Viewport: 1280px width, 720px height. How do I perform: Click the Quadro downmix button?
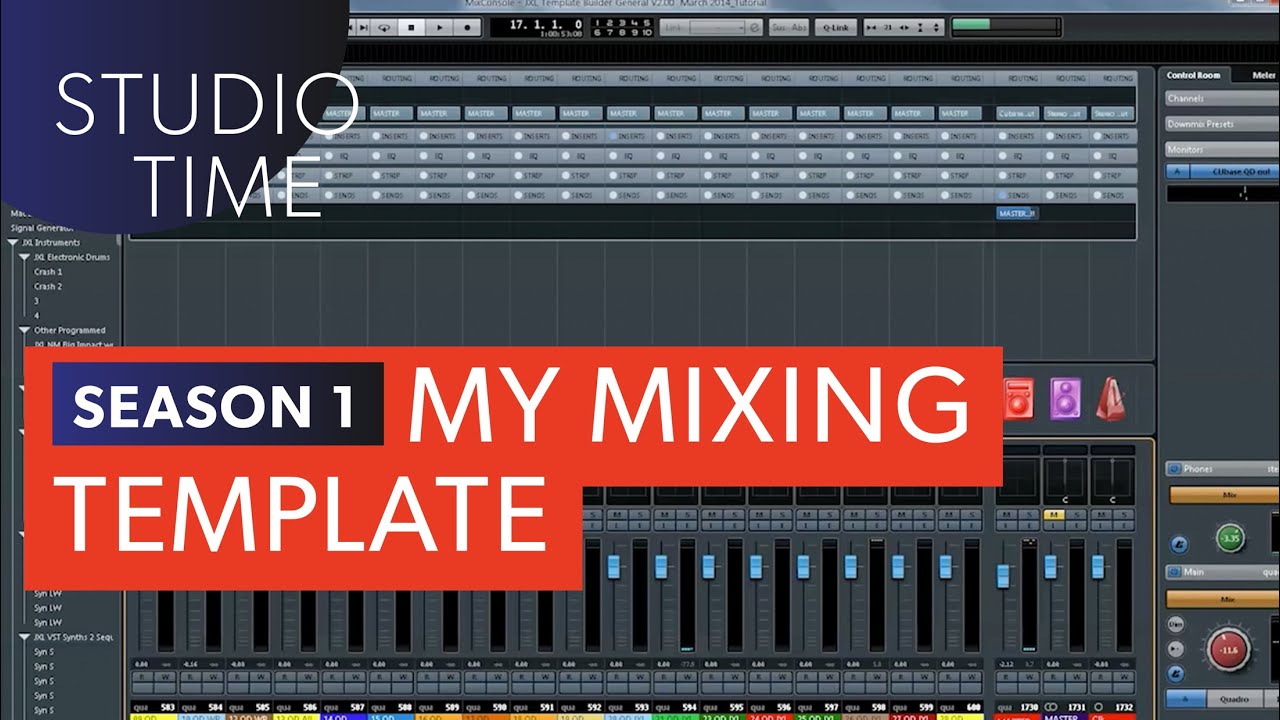[x=1234, y=699]
